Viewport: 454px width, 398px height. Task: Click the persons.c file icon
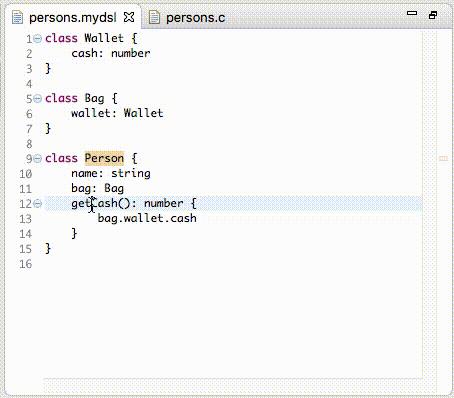click(x=154, y=17)
